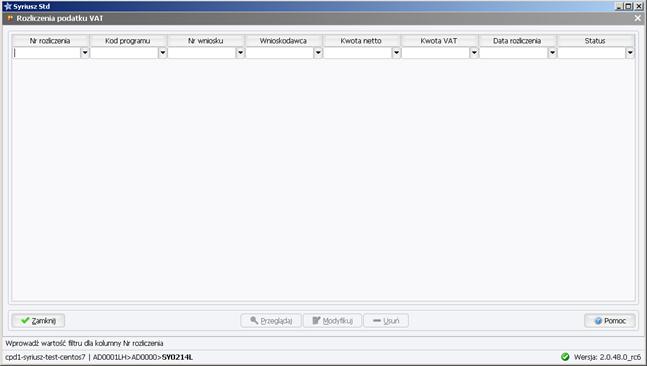Open the Kwota VAT filter dropdown arrow
This screenshot has width=647, height=366.
474,53
